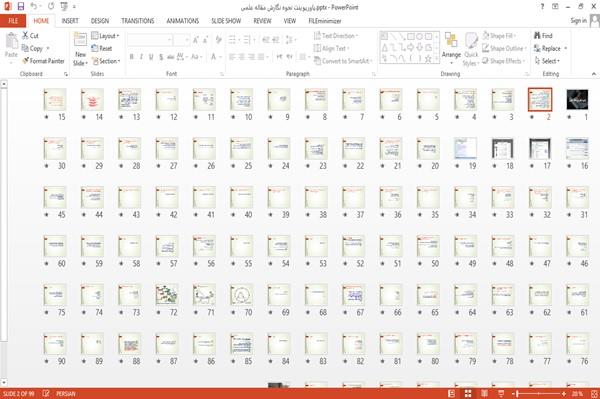Click the Undo arrow icon
The height and width of the screenshot is (399, 600).
(34, 6)
